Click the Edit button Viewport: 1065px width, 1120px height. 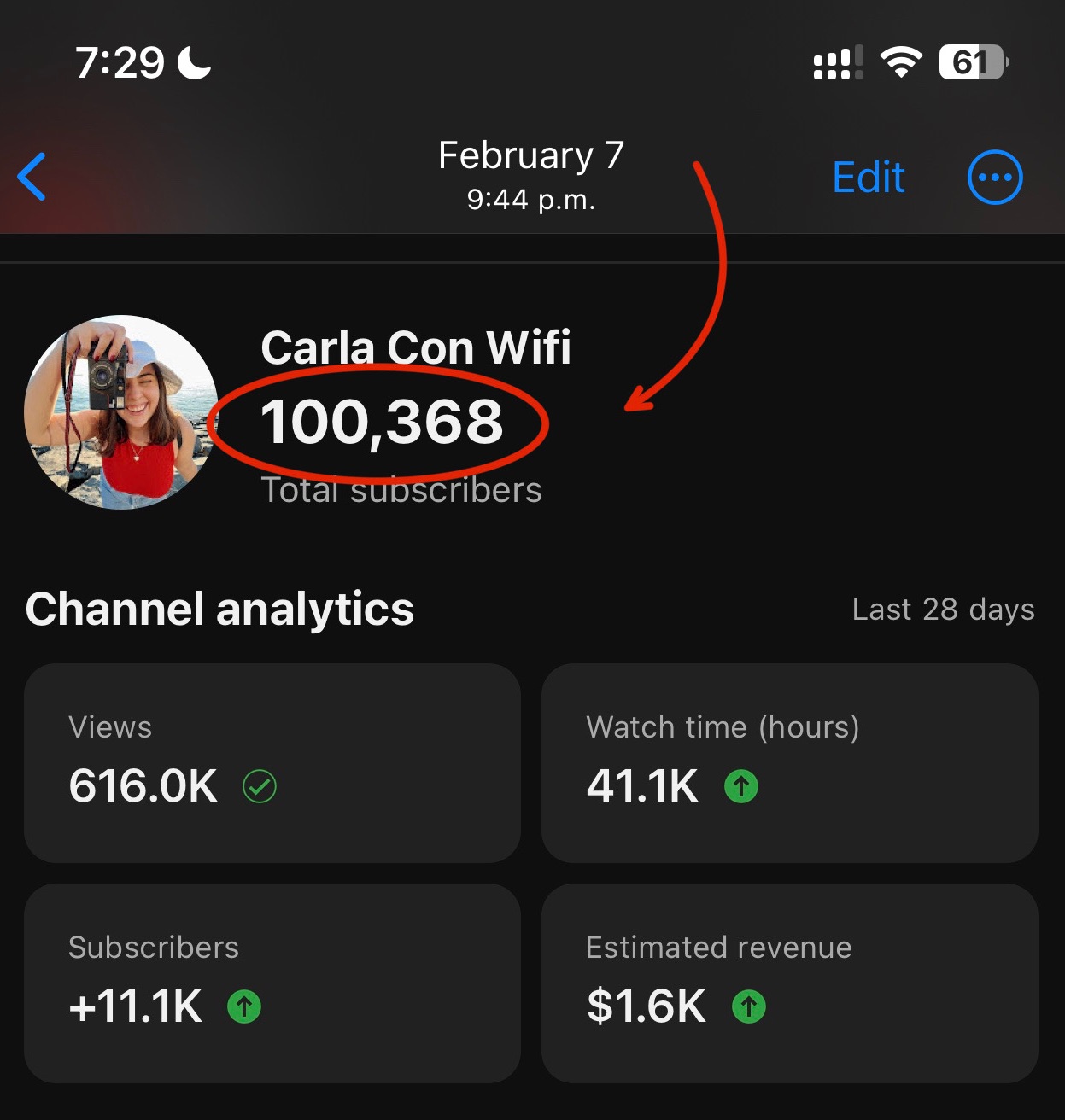[x=869, y=178]
